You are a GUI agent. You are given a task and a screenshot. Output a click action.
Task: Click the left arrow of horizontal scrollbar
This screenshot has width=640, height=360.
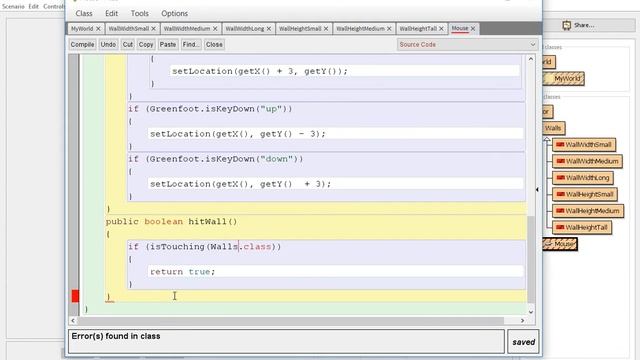(x=73, y=321)
